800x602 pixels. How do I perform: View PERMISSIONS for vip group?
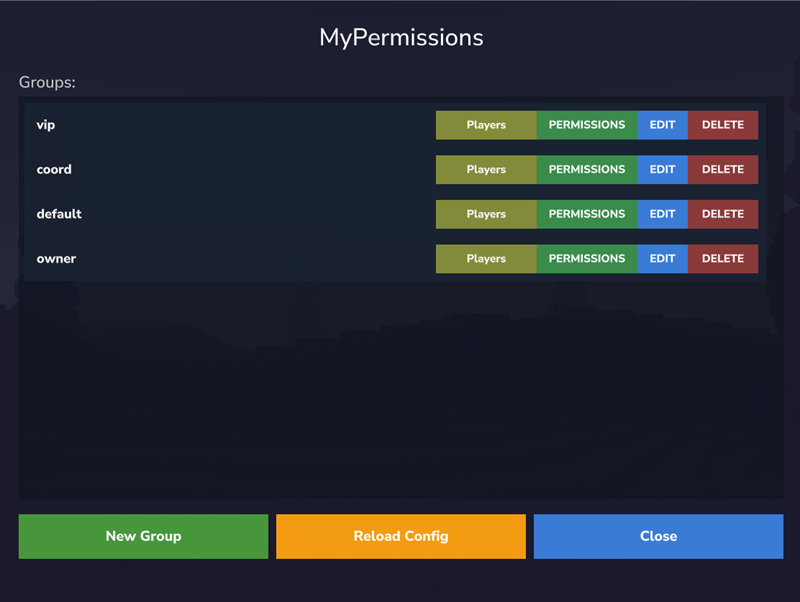587,125
